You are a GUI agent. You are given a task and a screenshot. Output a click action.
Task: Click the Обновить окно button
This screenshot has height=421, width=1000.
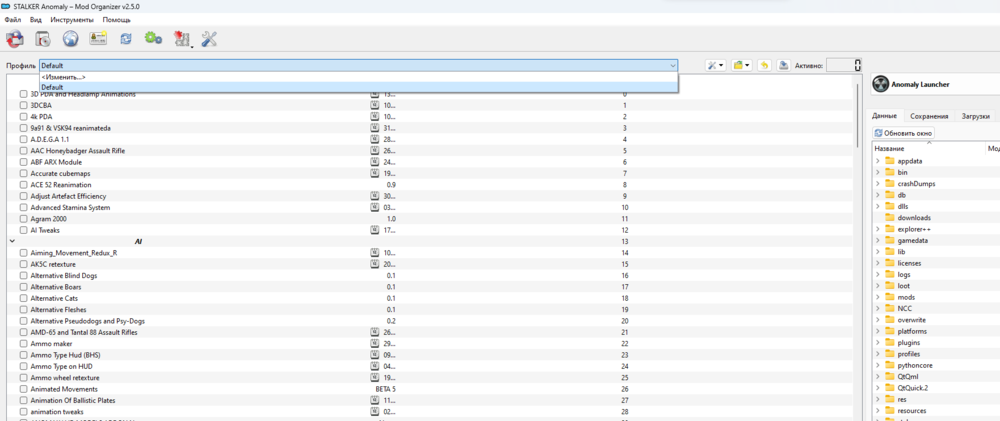pos(904,133)
